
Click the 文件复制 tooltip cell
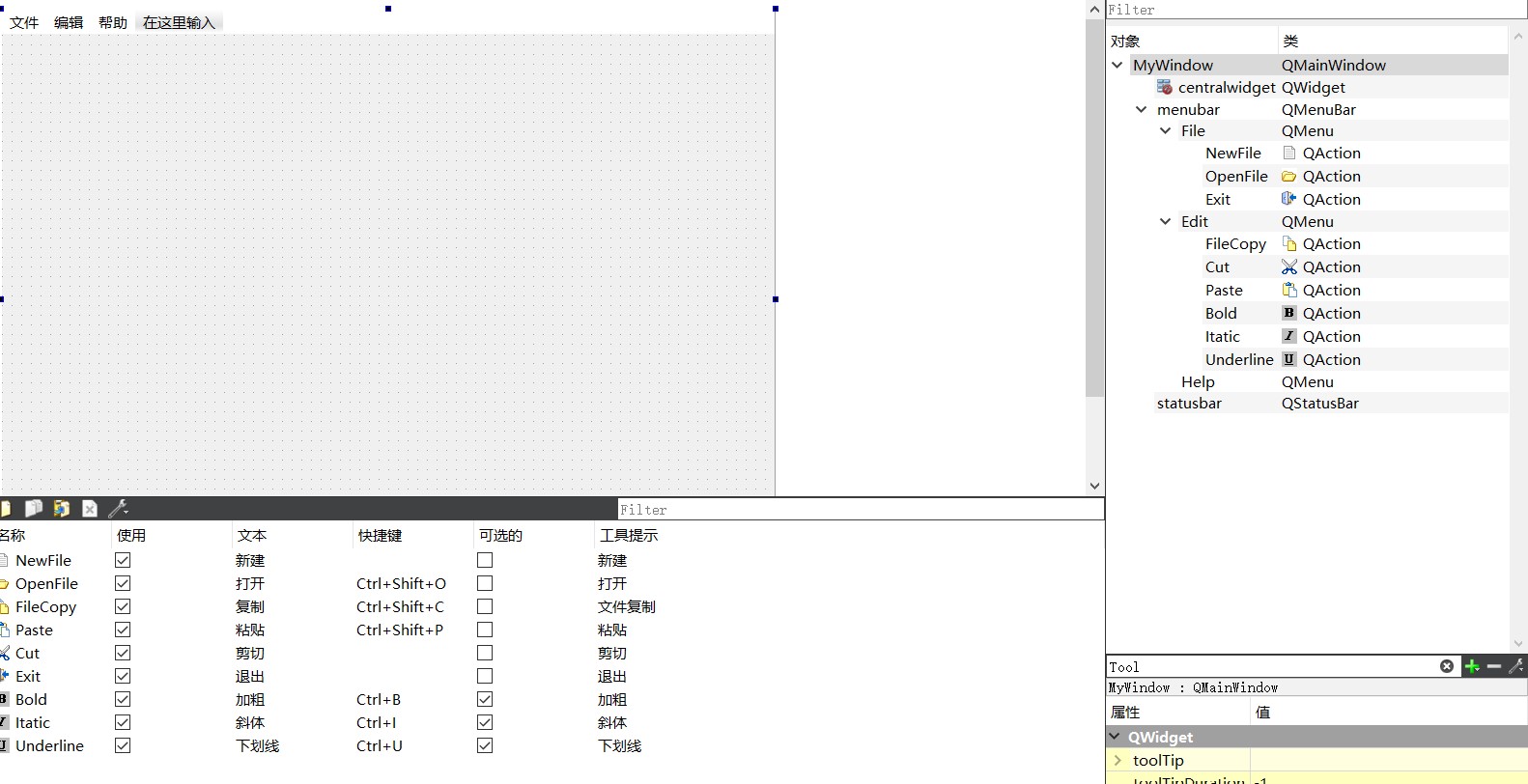click(626, 606)
